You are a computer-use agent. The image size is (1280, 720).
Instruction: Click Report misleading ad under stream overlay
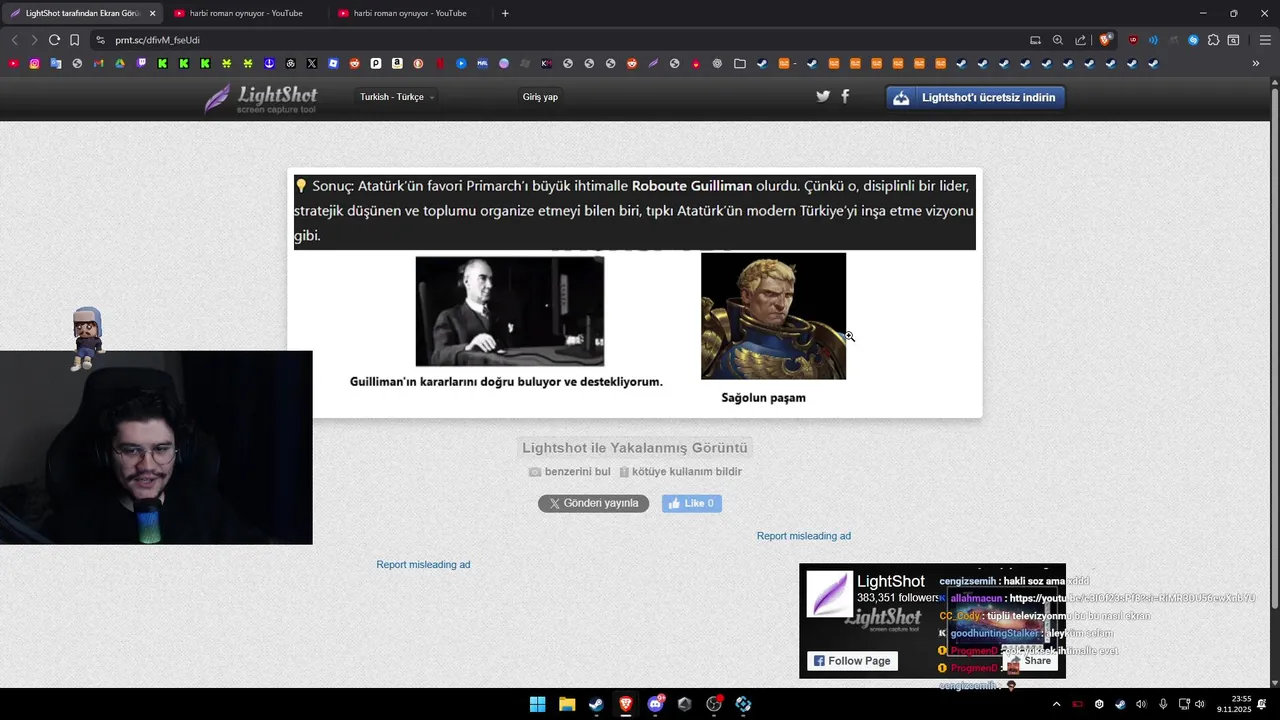click(423, 565)
